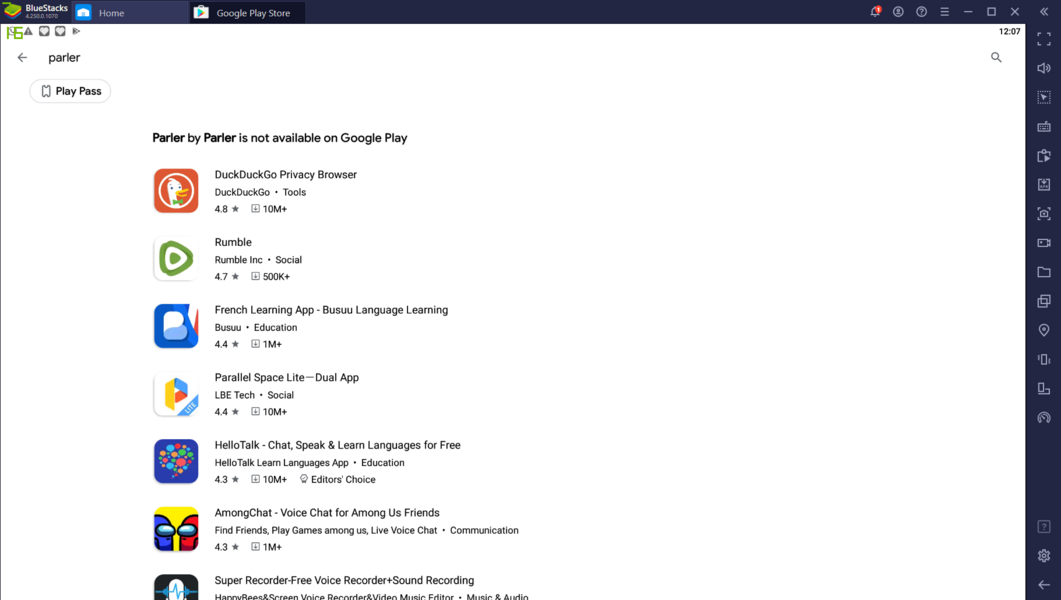
Task: Set location with the sidebar pin icon
Action: click(x=1044, y=330)
